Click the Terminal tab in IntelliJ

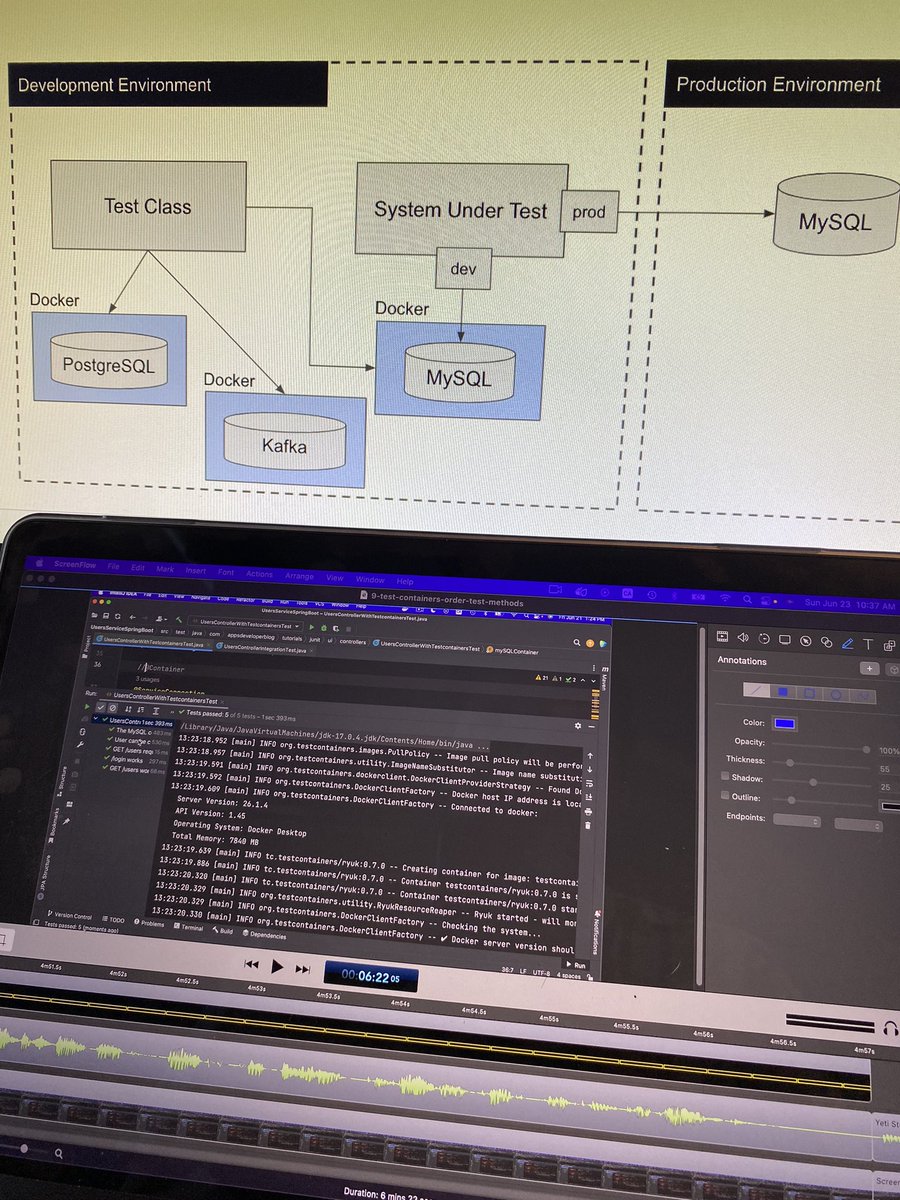[x=189, y=927]
